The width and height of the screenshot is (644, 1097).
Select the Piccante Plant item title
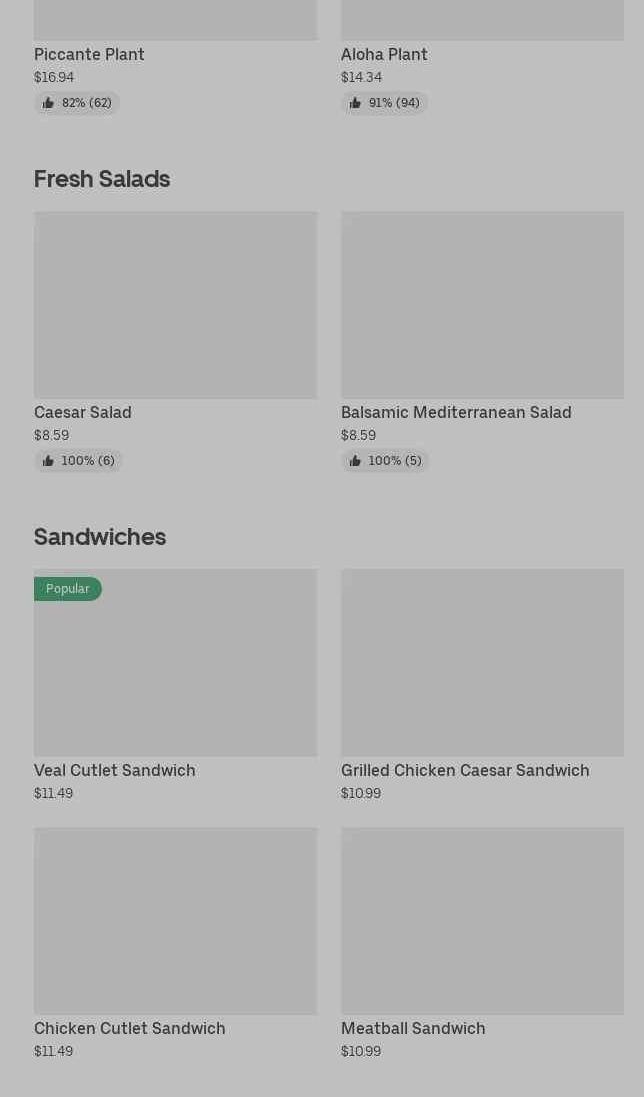coord(90,55)
